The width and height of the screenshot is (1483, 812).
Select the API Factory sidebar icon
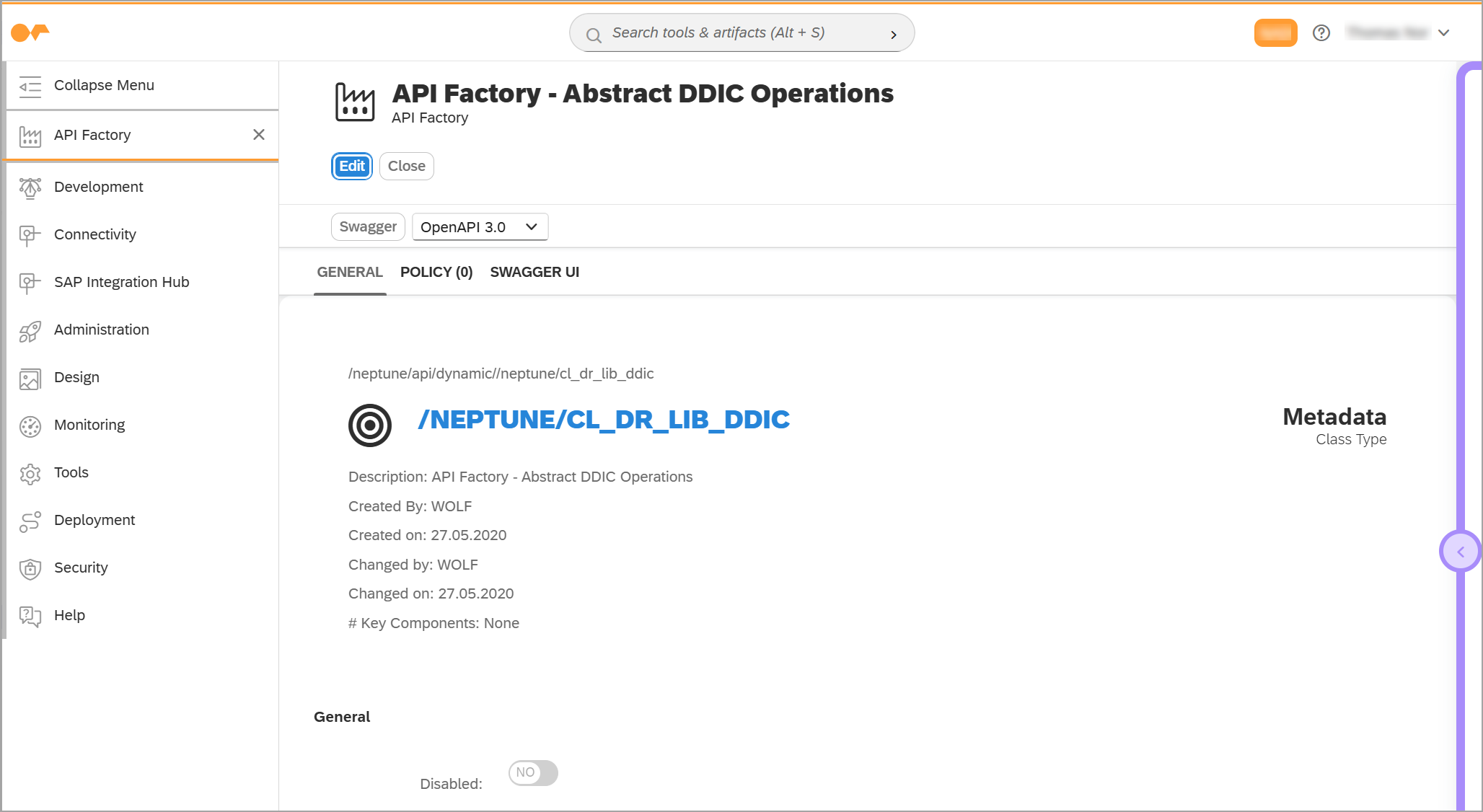tap(30, 135)
